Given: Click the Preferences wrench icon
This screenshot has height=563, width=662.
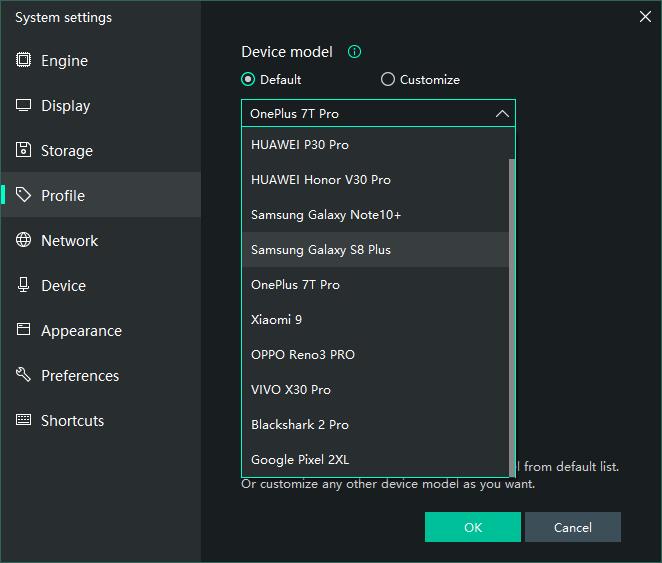Looking at the screenshot, I should (x=23, y=375).
